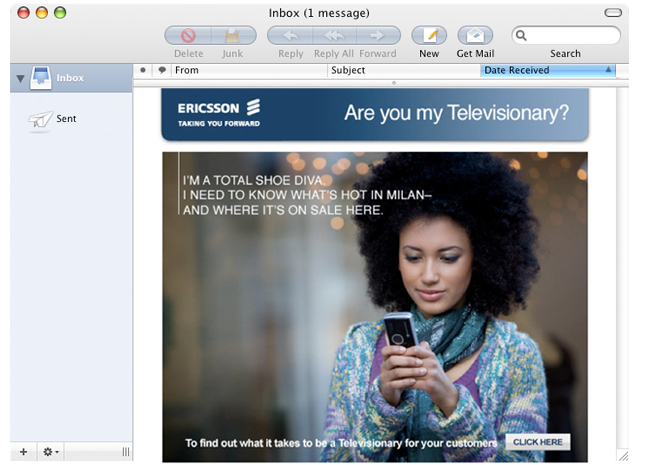This screenshot has height=465, width=650.
Task: Click the Reply arrow button
Action: click(x=291, y=36)
